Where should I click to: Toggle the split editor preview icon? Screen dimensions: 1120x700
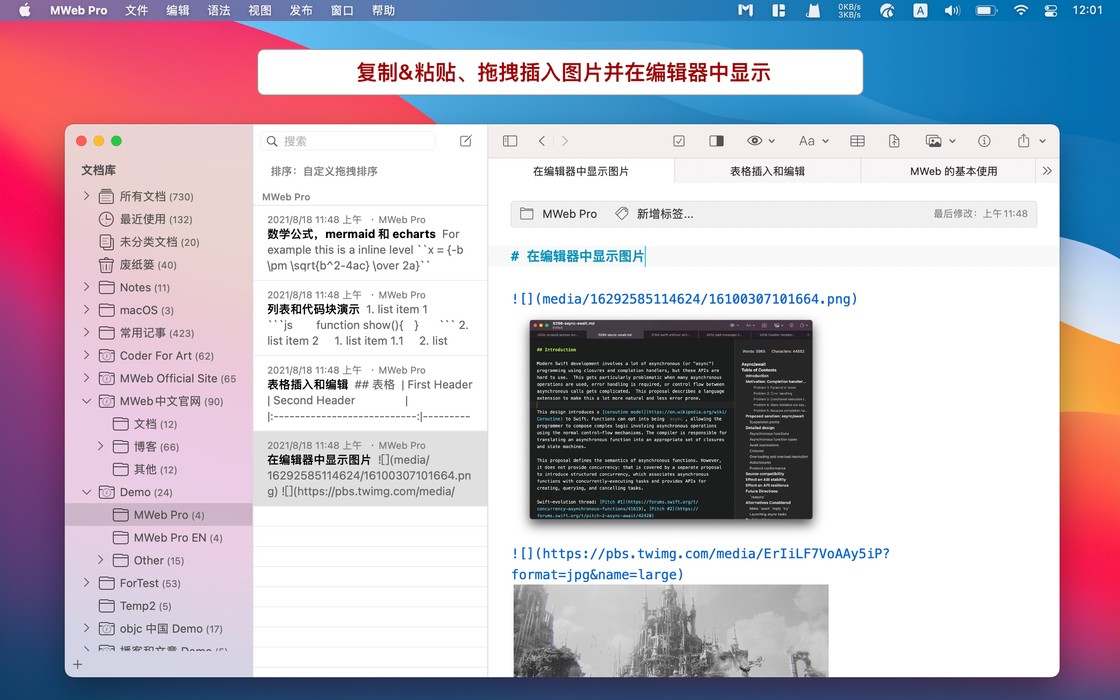[x=716, y=141]
